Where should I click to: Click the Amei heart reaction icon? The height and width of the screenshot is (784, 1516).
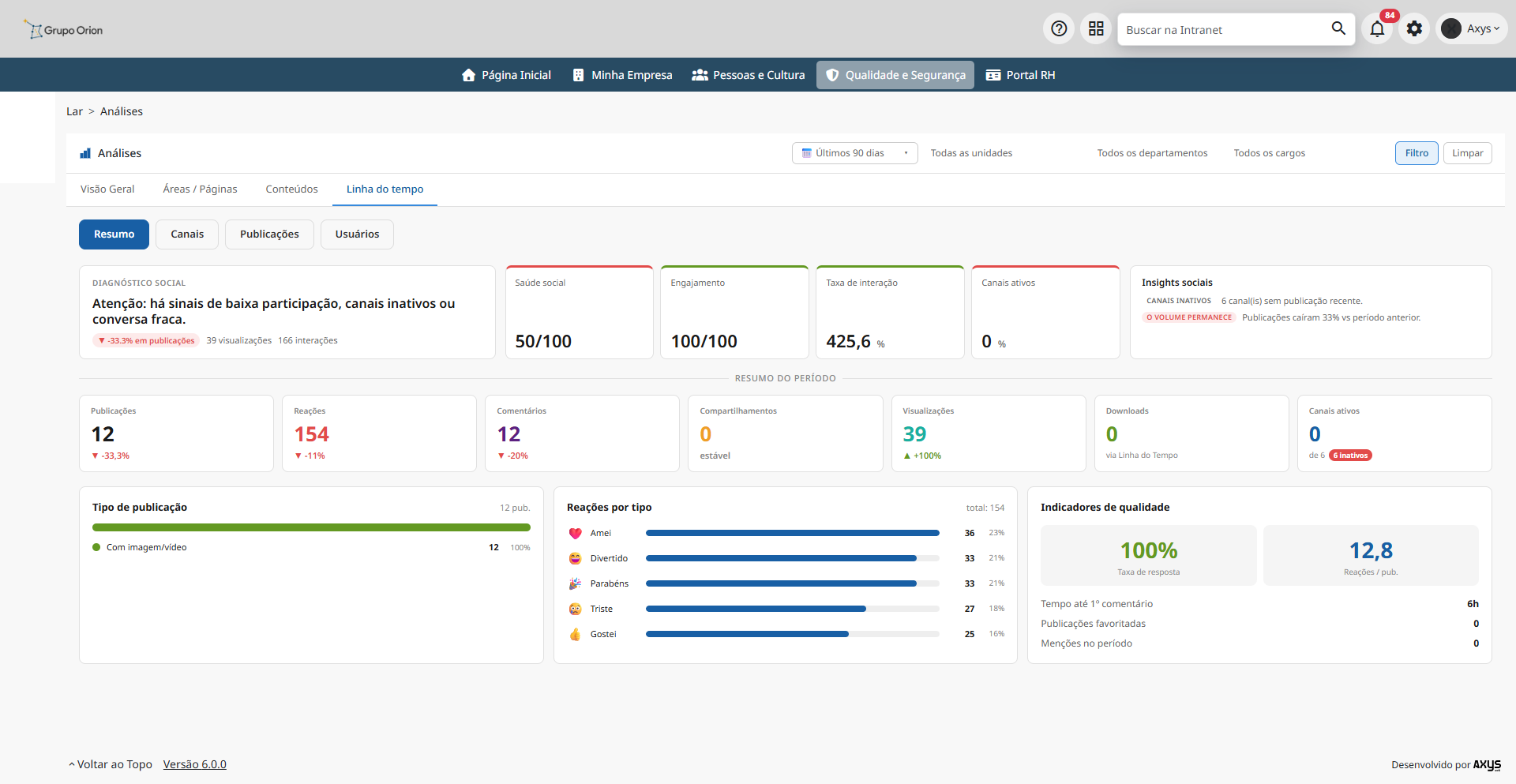pos(575,533)
